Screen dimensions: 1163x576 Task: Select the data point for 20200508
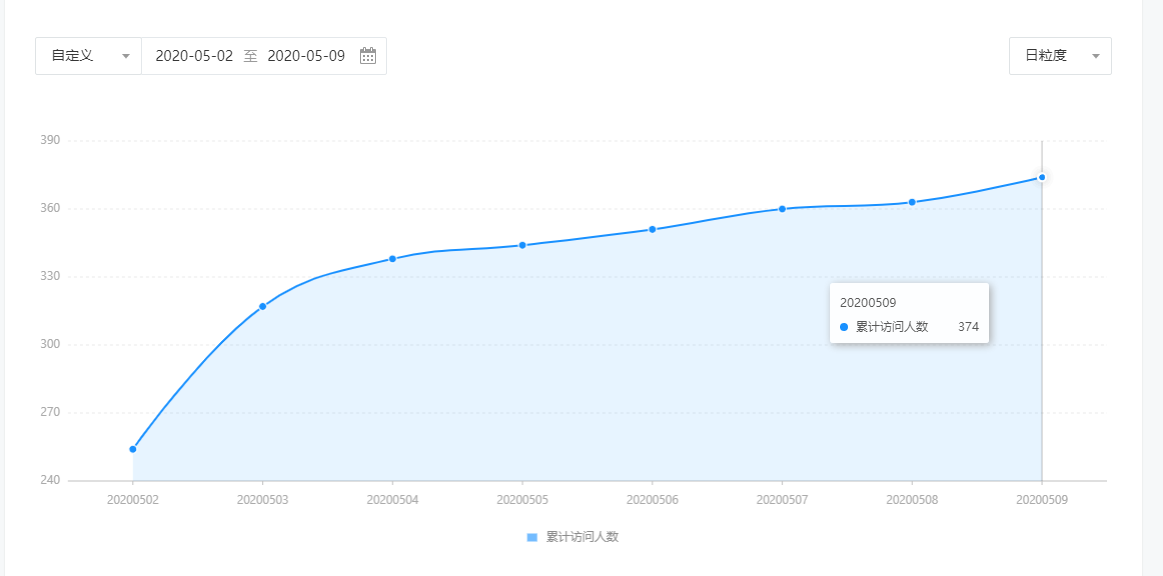point(912,202)
